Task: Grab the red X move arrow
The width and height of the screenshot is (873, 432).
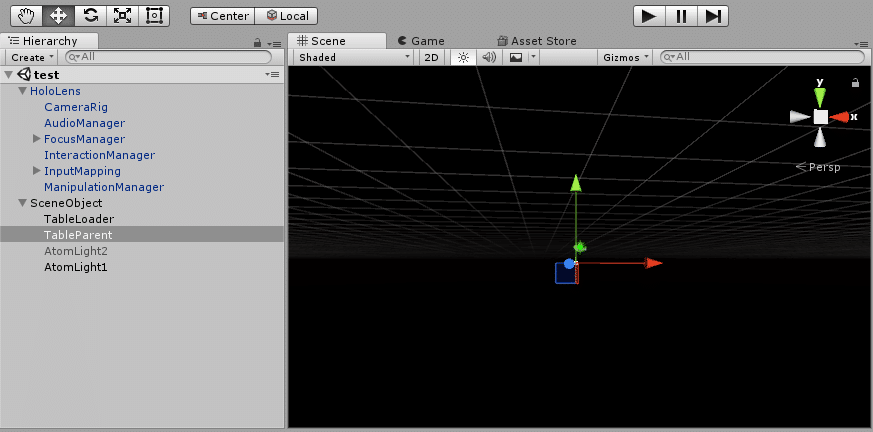Action: pos(653,263)
